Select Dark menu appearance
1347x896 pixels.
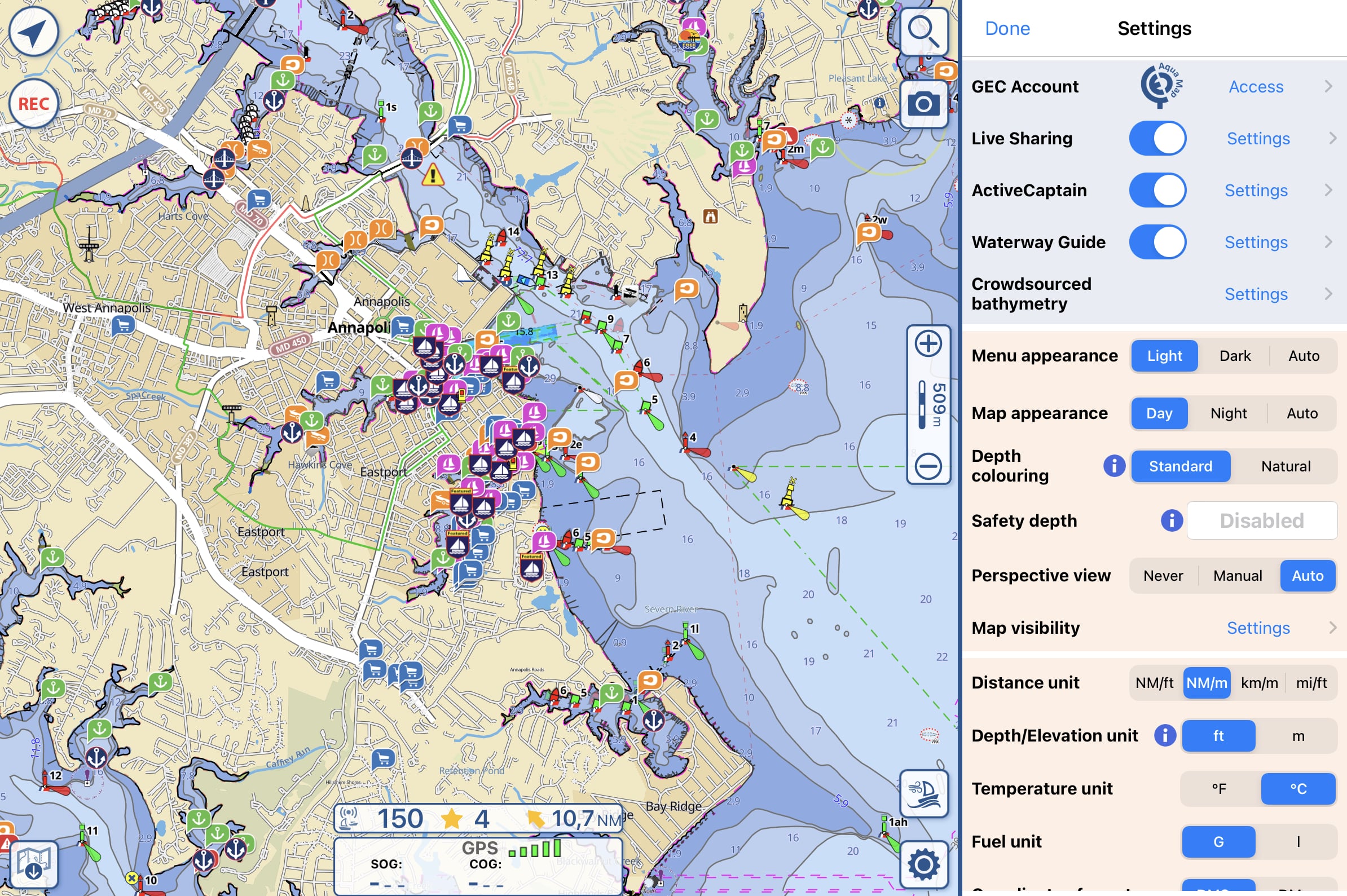tap(1234, 355)
